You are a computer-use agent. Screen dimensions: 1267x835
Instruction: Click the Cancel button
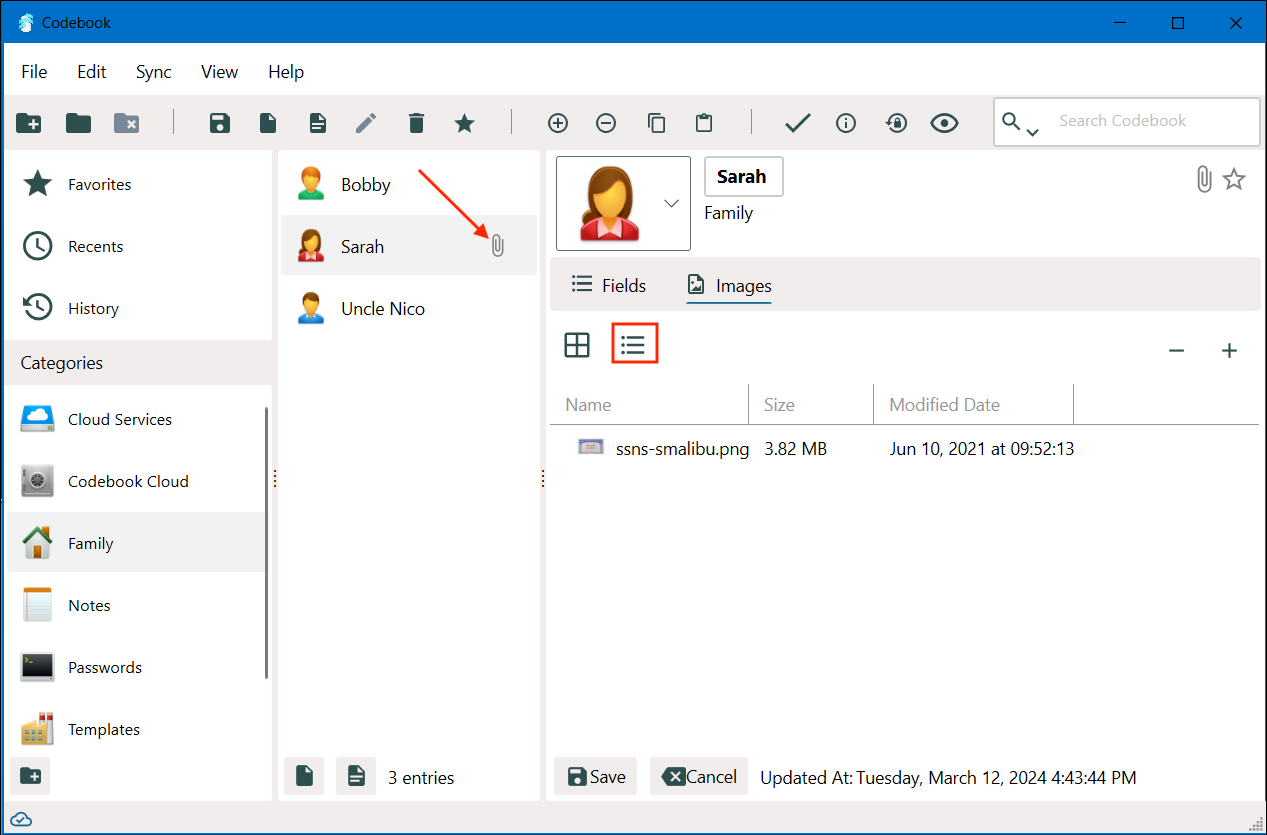(699, 776)
